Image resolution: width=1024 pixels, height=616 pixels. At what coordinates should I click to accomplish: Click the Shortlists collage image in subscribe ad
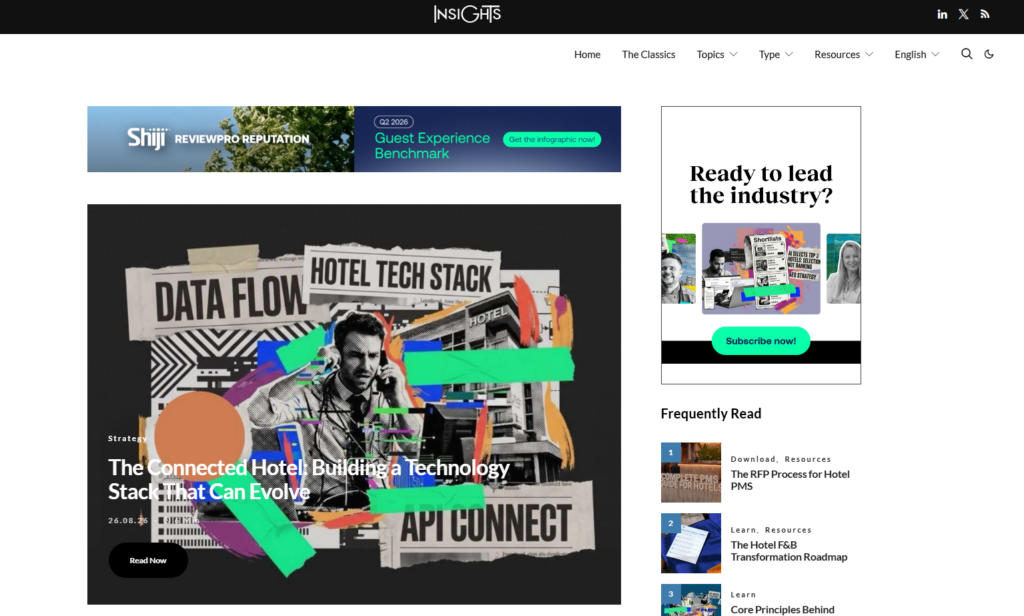(761, 268)
